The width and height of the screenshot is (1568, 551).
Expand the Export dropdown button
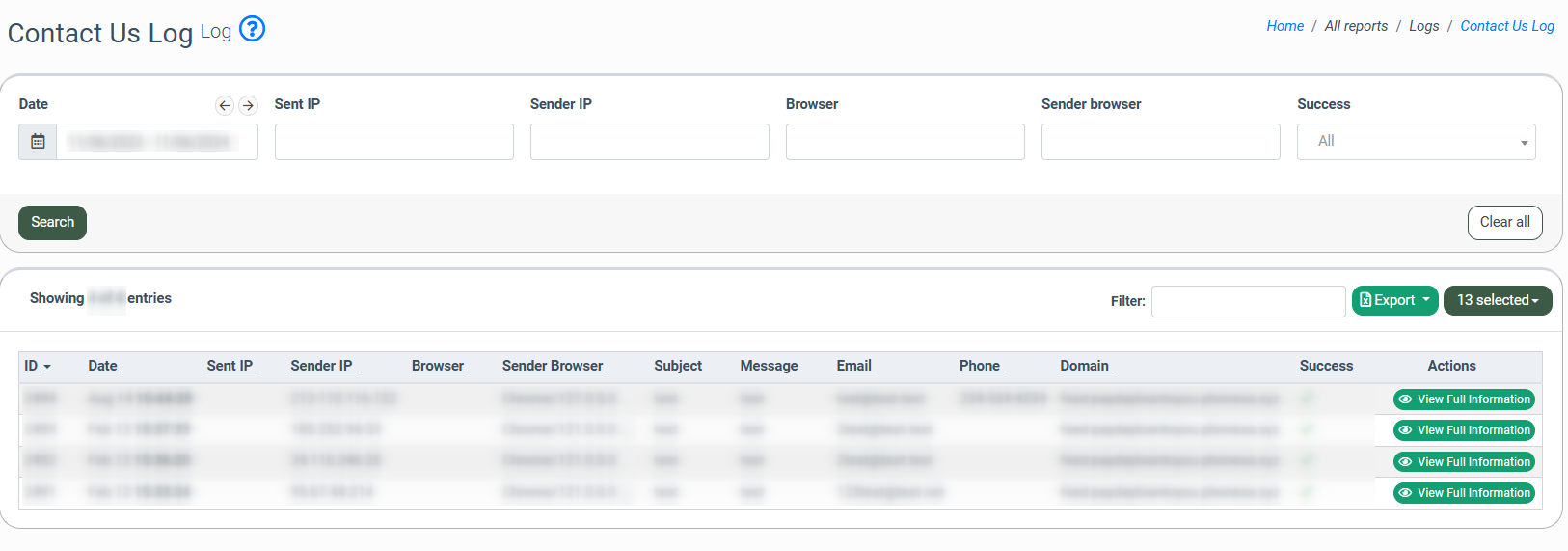1394,300
